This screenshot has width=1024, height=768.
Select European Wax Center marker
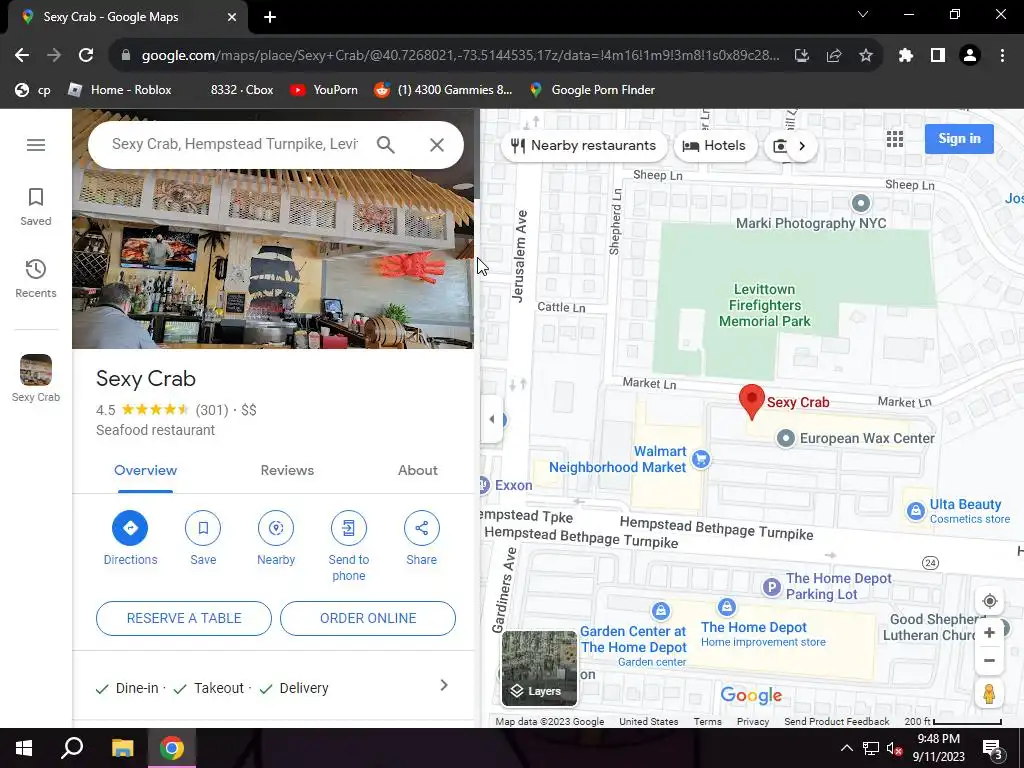(x=786, y=438)
